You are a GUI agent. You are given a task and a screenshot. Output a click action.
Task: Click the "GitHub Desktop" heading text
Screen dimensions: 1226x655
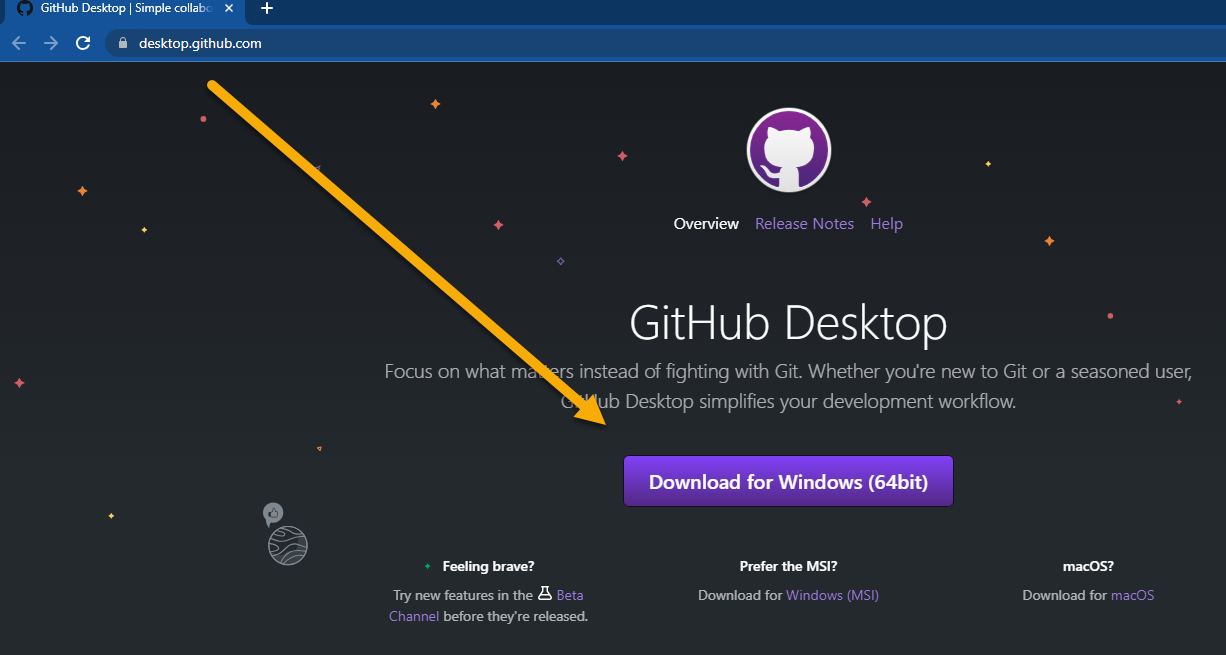(788, 322)
